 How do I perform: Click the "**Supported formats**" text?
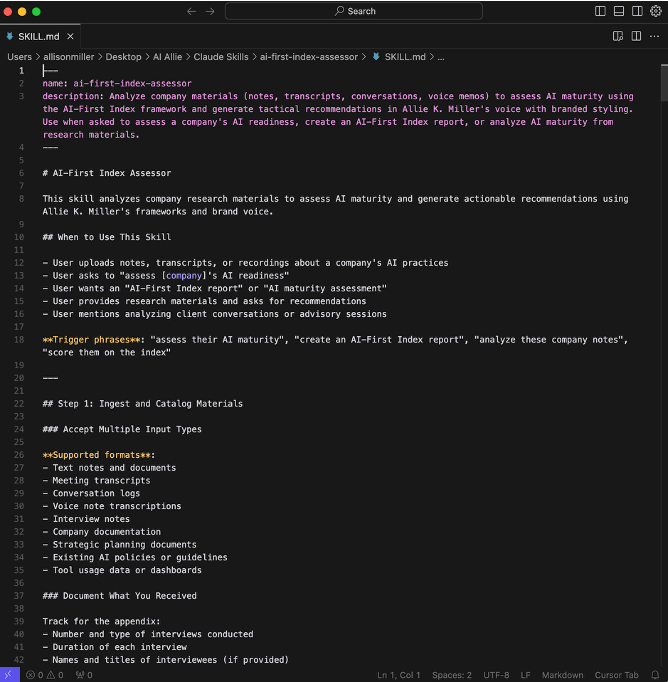click(x=97, y=455)
